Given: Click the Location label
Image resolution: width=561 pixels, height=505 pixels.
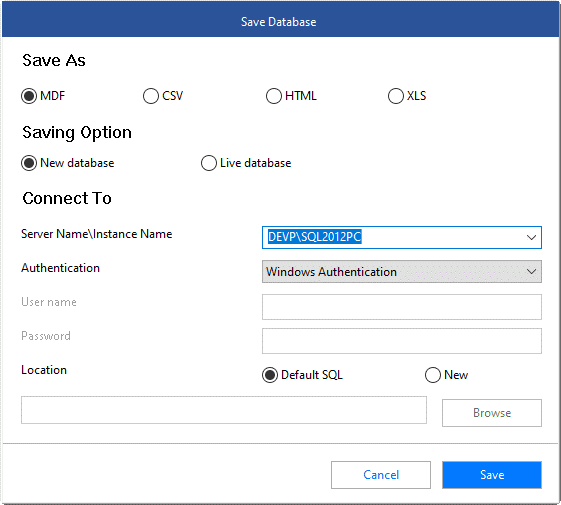Looking at the screenshot, I should (x=44, y=370).
